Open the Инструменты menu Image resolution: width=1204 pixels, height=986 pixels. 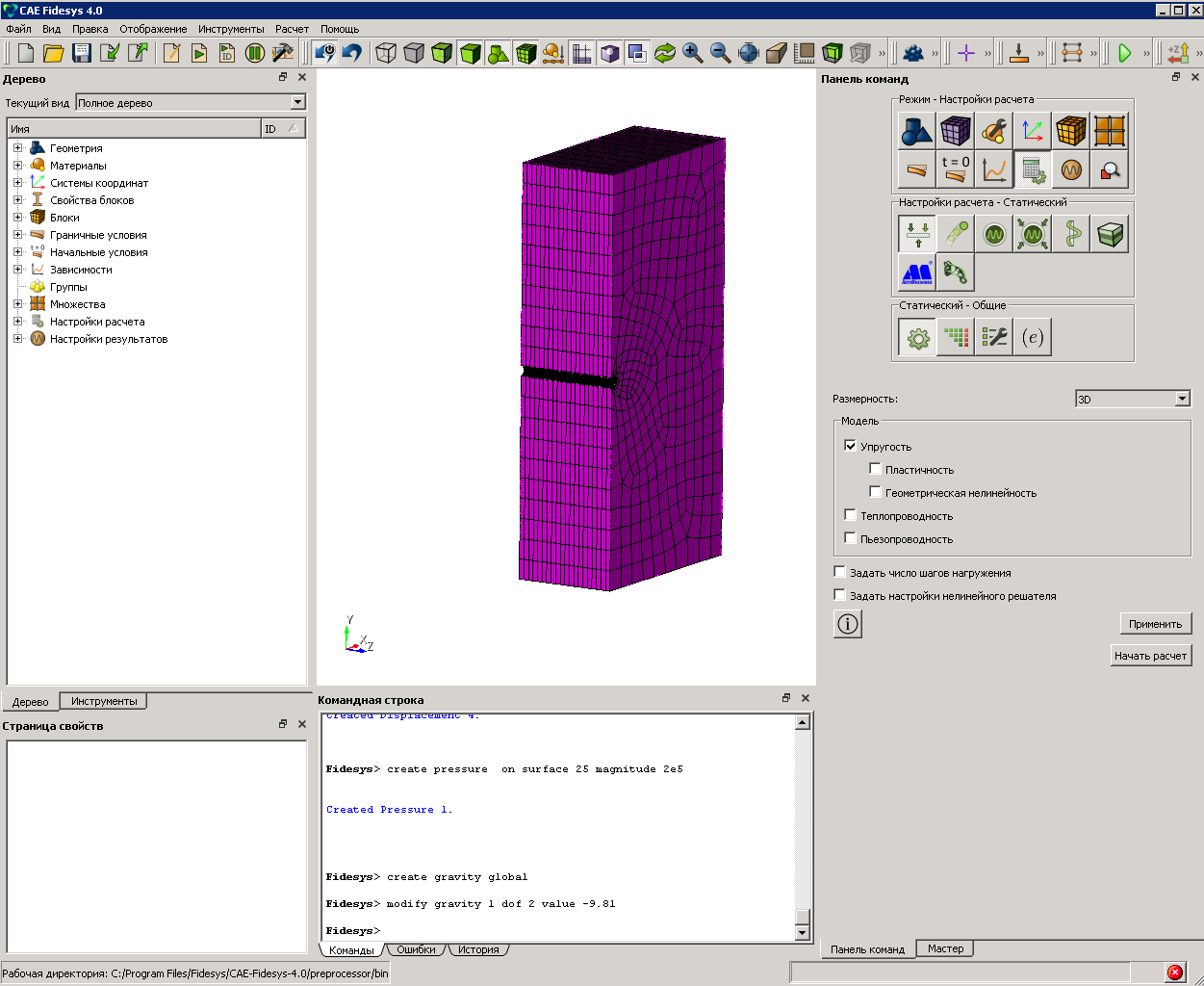(231, 29)
